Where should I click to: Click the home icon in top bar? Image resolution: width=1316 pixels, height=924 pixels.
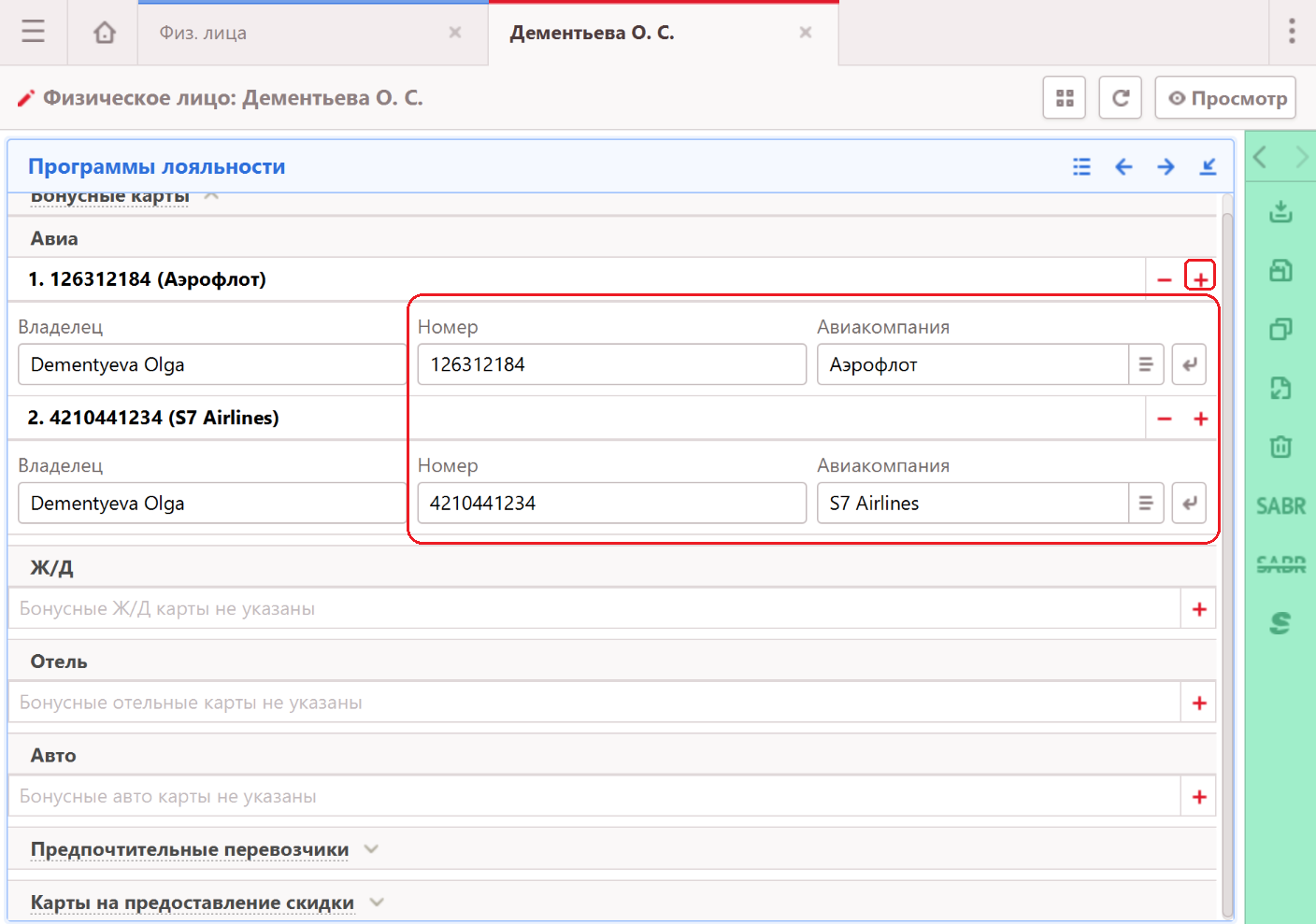pyautogui.click(x=105, y=33)
